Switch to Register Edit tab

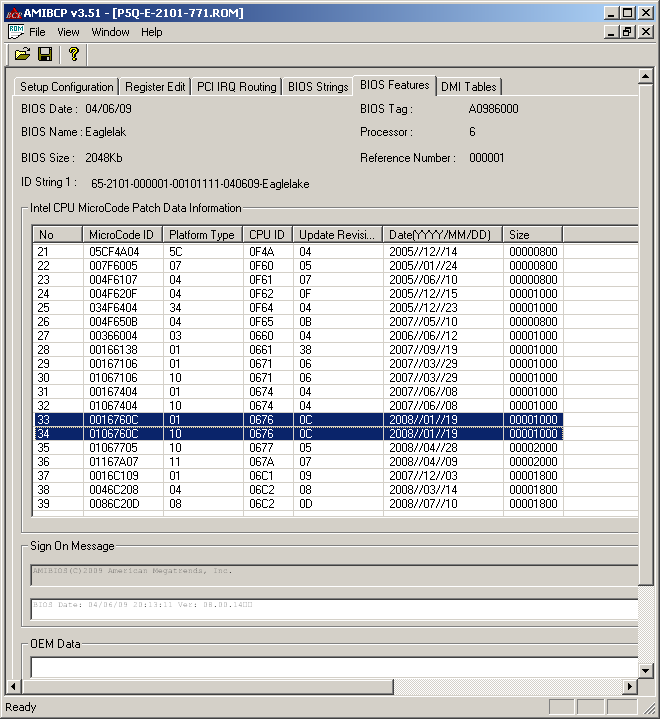pyautogui.click(x=155, y=87)
